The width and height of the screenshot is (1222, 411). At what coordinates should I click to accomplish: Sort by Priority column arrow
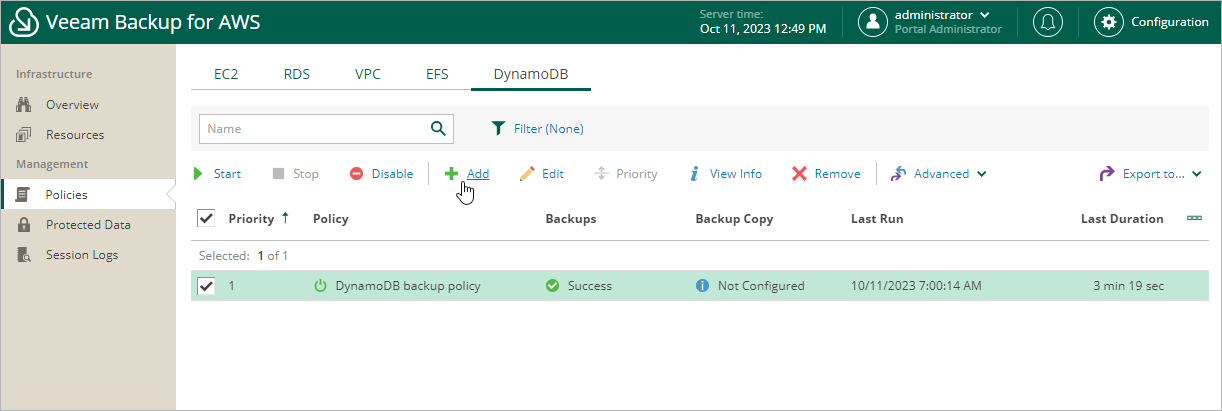(x=285, y=218)
